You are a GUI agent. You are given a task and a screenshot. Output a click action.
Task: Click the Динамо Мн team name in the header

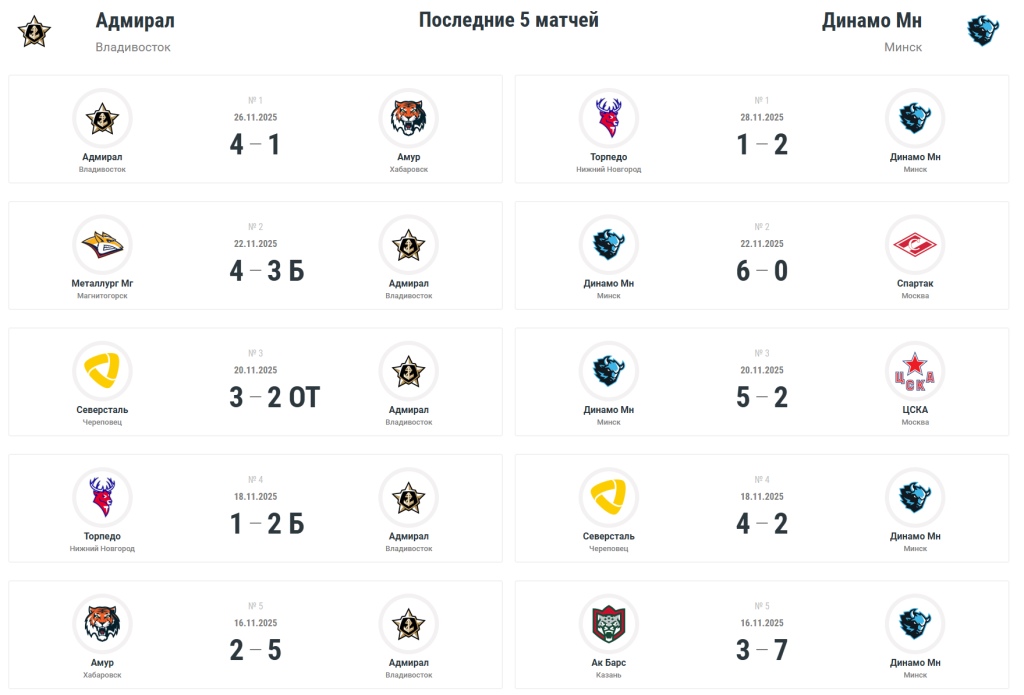[871, 21]
